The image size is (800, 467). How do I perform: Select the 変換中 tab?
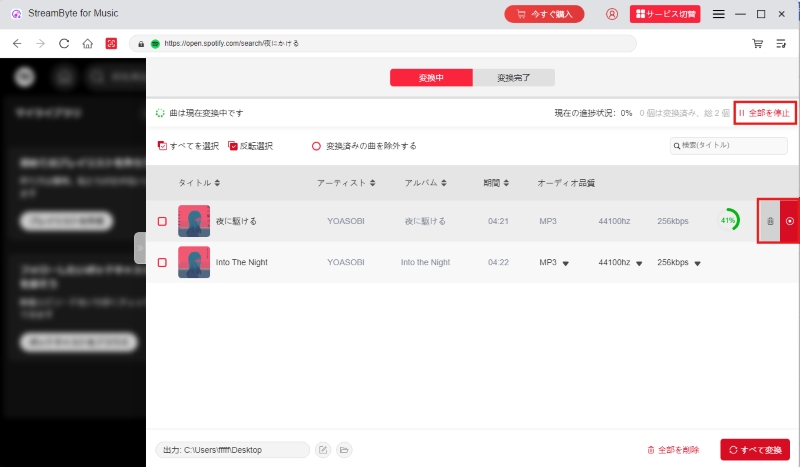tap(430, 78)
